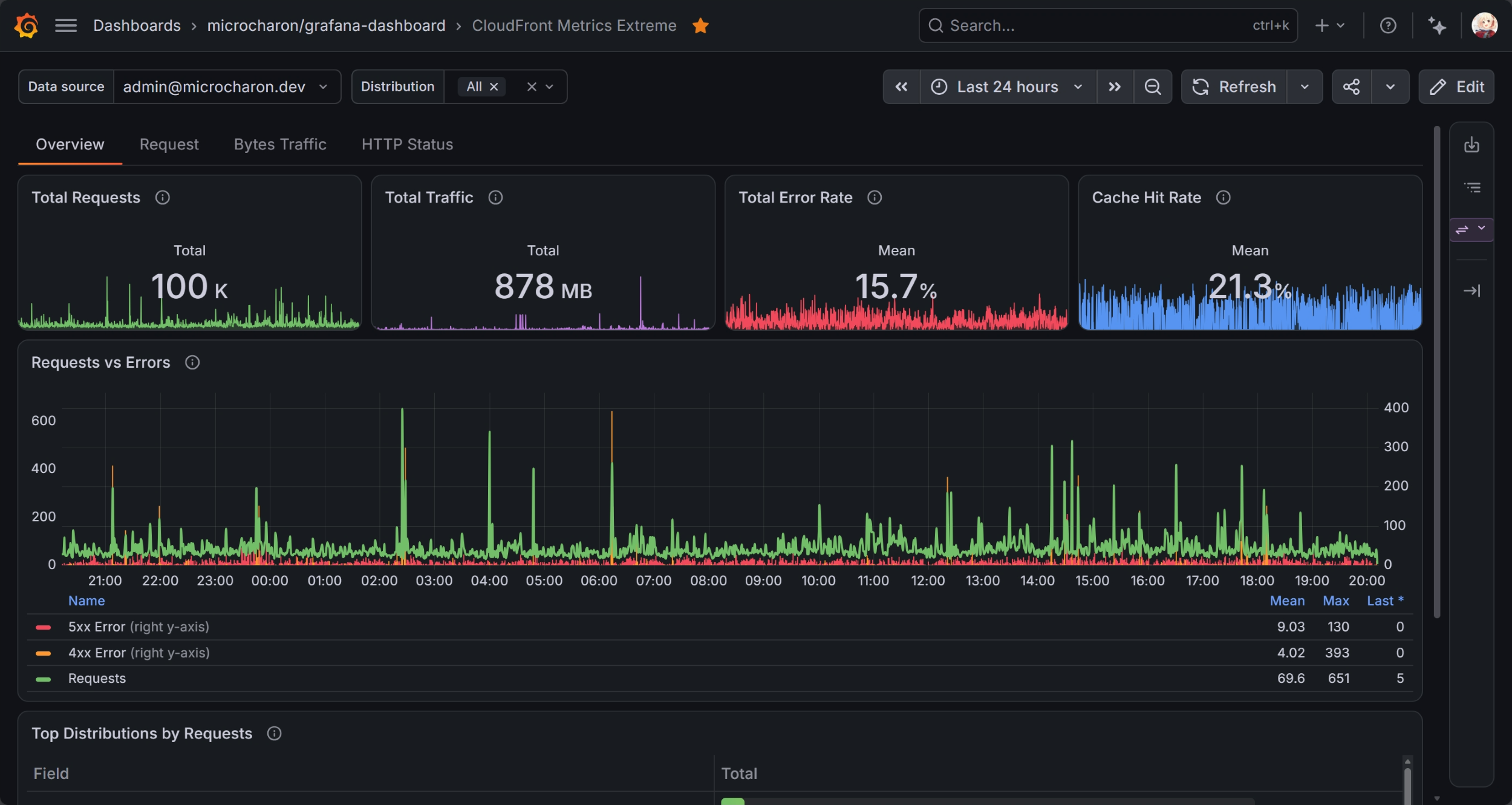Click the Edit dashboard button
1512x805 pixels.
[x=1456, y=86]
